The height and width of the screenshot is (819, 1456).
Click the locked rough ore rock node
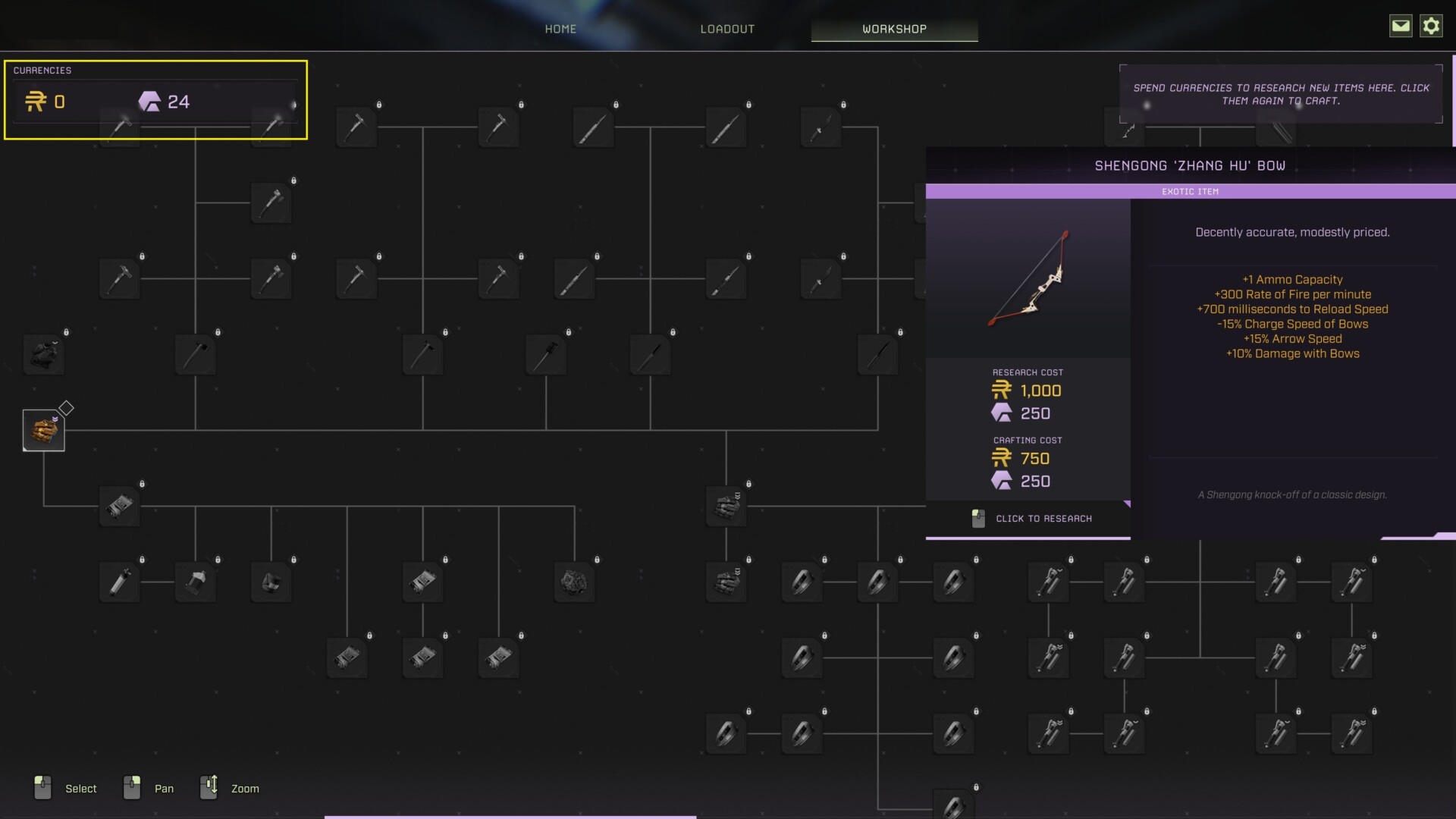(574, 582)
